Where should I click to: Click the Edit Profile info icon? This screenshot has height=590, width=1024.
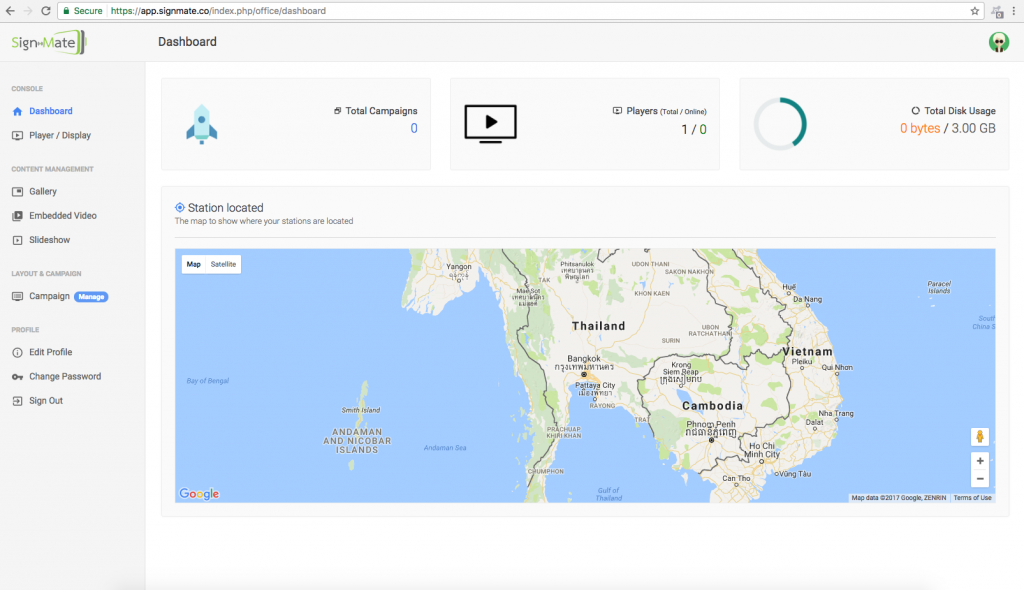[18, 352]
